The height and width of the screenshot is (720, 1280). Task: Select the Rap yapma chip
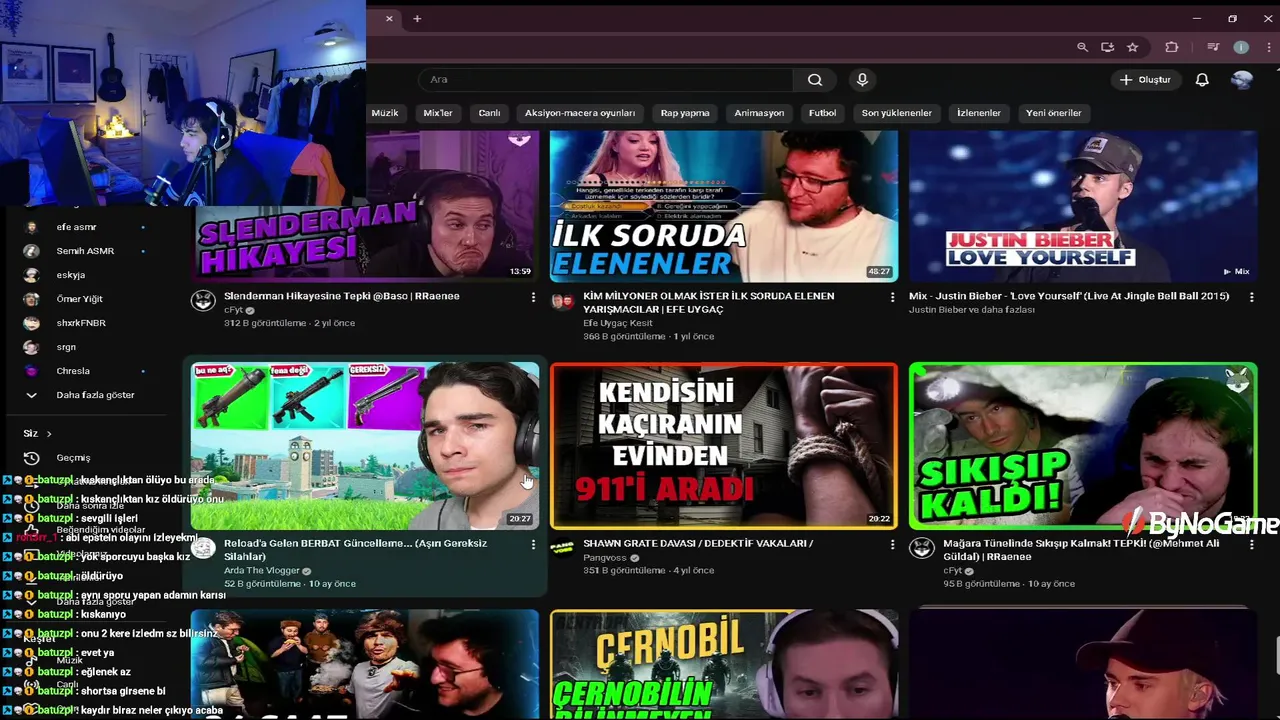click(685, 113)
